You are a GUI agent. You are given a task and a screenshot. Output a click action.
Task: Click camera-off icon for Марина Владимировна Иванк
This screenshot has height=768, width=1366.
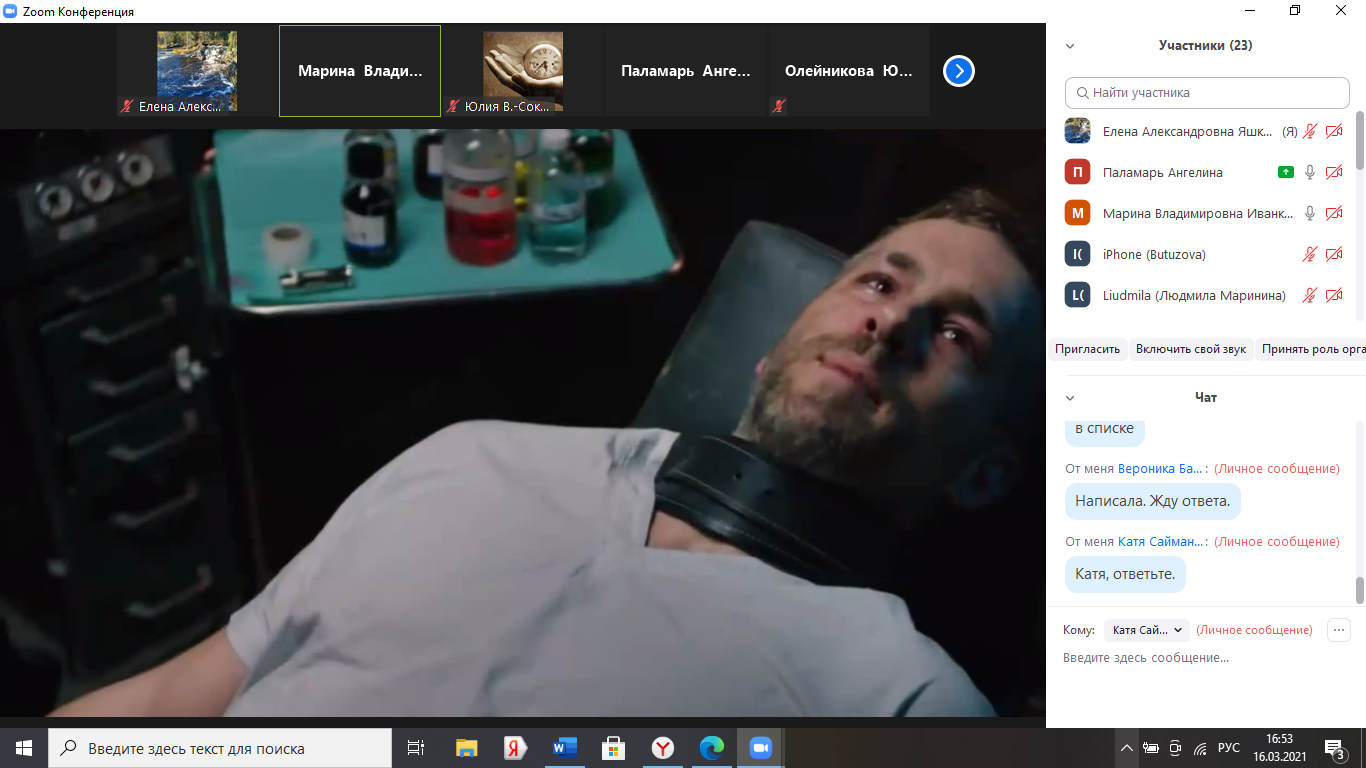[1334, 213]
